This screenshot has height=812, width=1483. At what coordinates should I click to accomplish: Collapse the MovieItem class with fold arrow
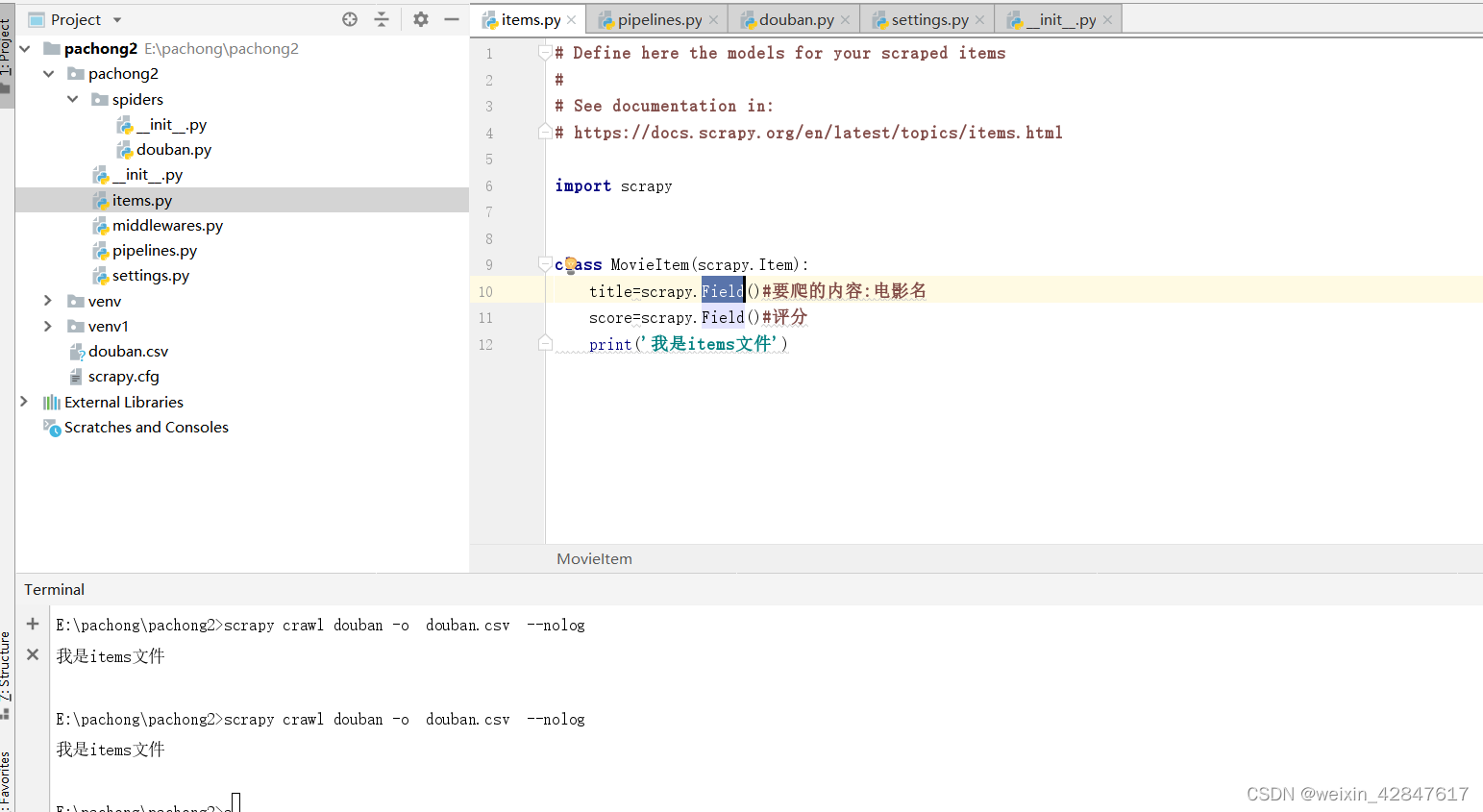[546, 264]
